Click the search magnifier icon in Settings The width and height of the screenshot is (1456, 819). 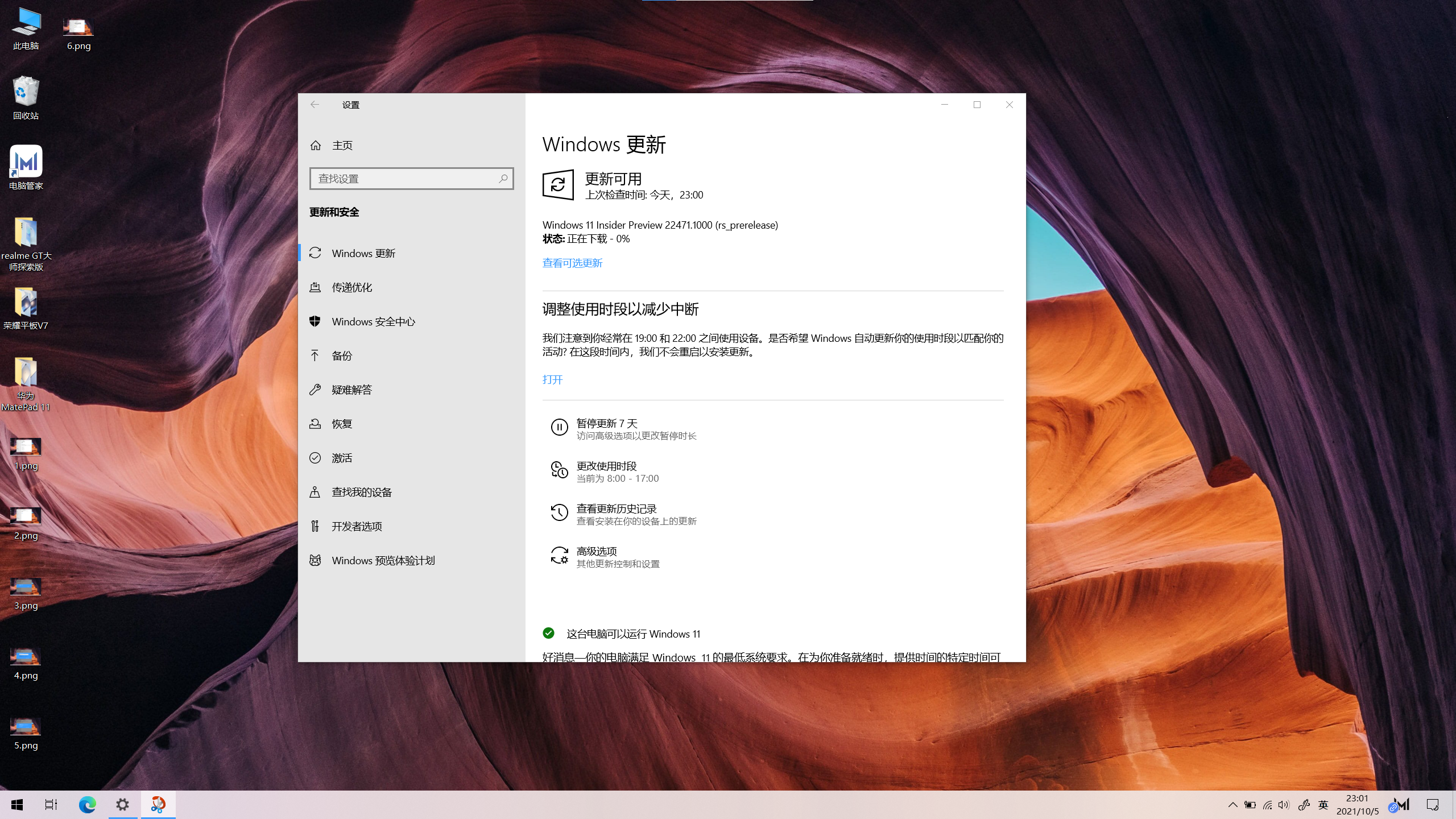pyautogui.click(x=503, y=179)
